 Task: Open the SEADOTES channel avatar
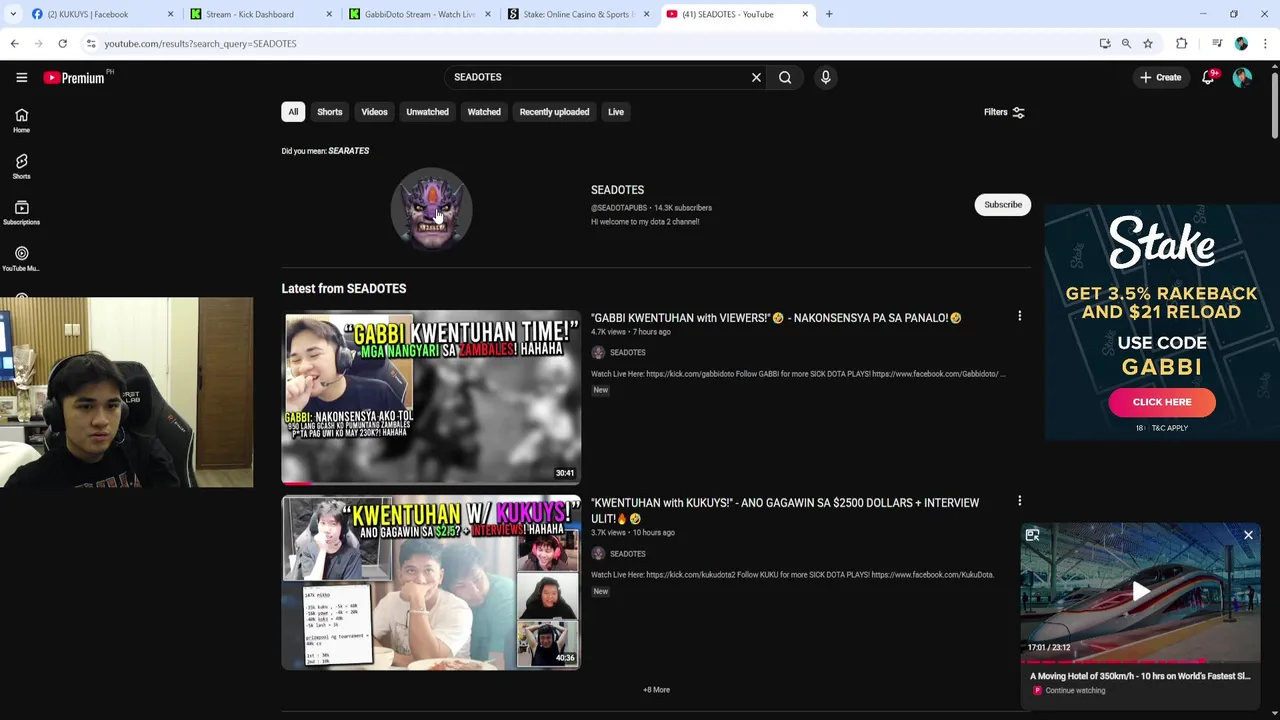coord(431,208)
